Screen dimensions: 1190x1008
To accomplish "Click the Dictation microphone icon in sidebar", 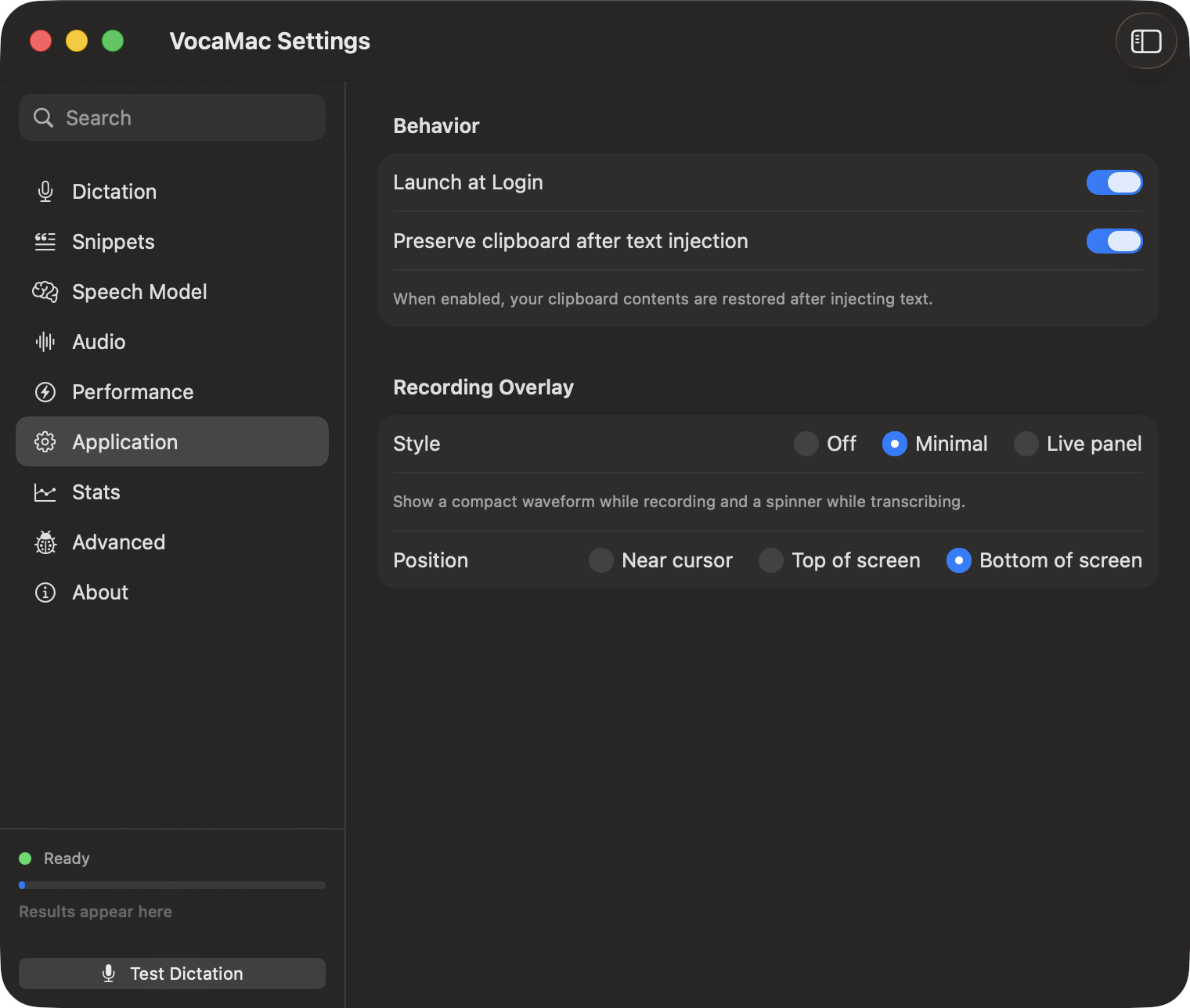I will [x=45, y=192].
